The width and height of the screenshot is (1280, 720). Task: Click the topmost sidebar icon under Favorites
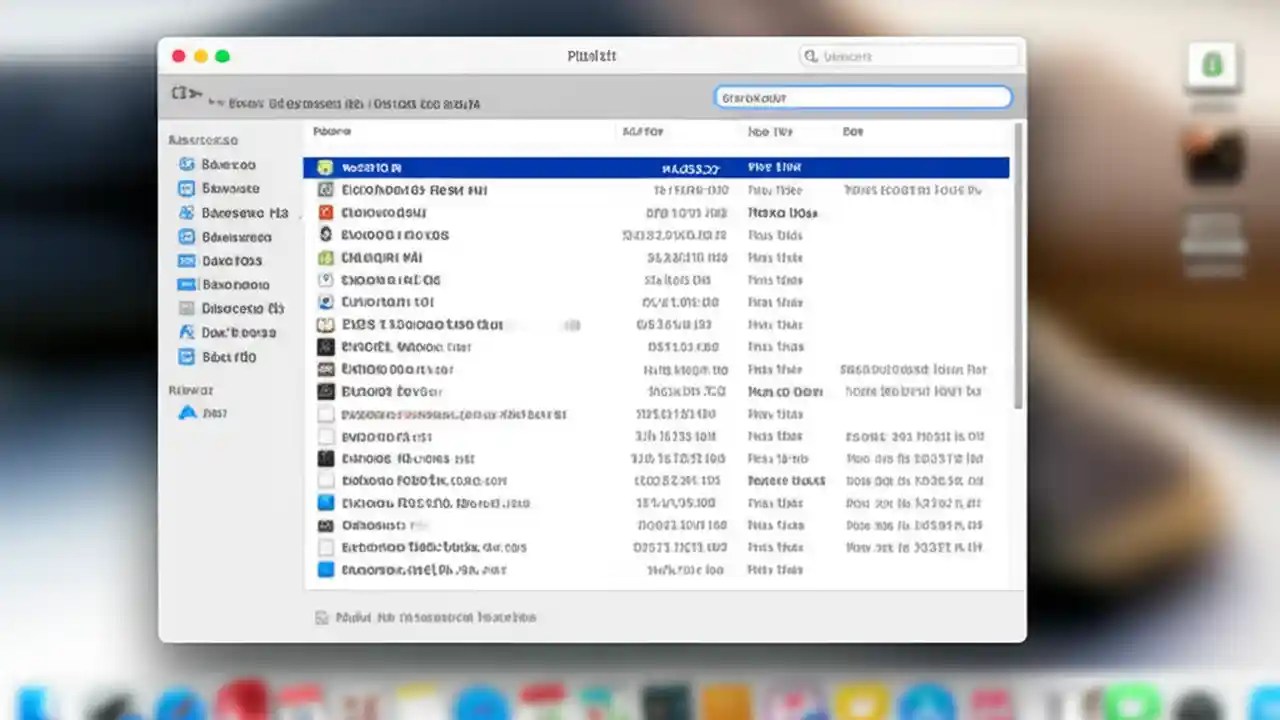pos(186,164)
